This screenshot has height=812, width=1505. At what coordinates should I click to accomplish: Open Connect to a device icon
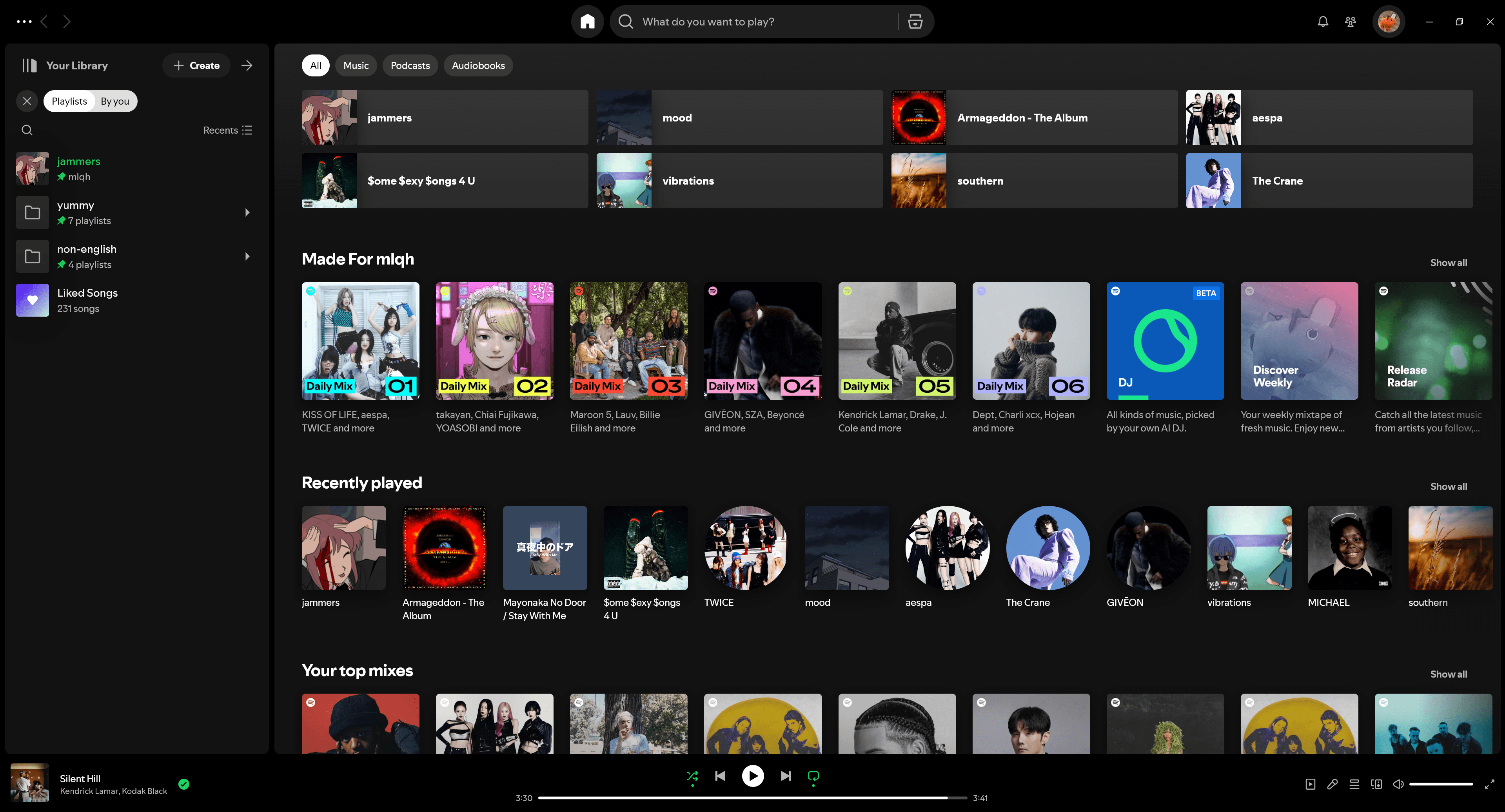tap(1376, 784)
